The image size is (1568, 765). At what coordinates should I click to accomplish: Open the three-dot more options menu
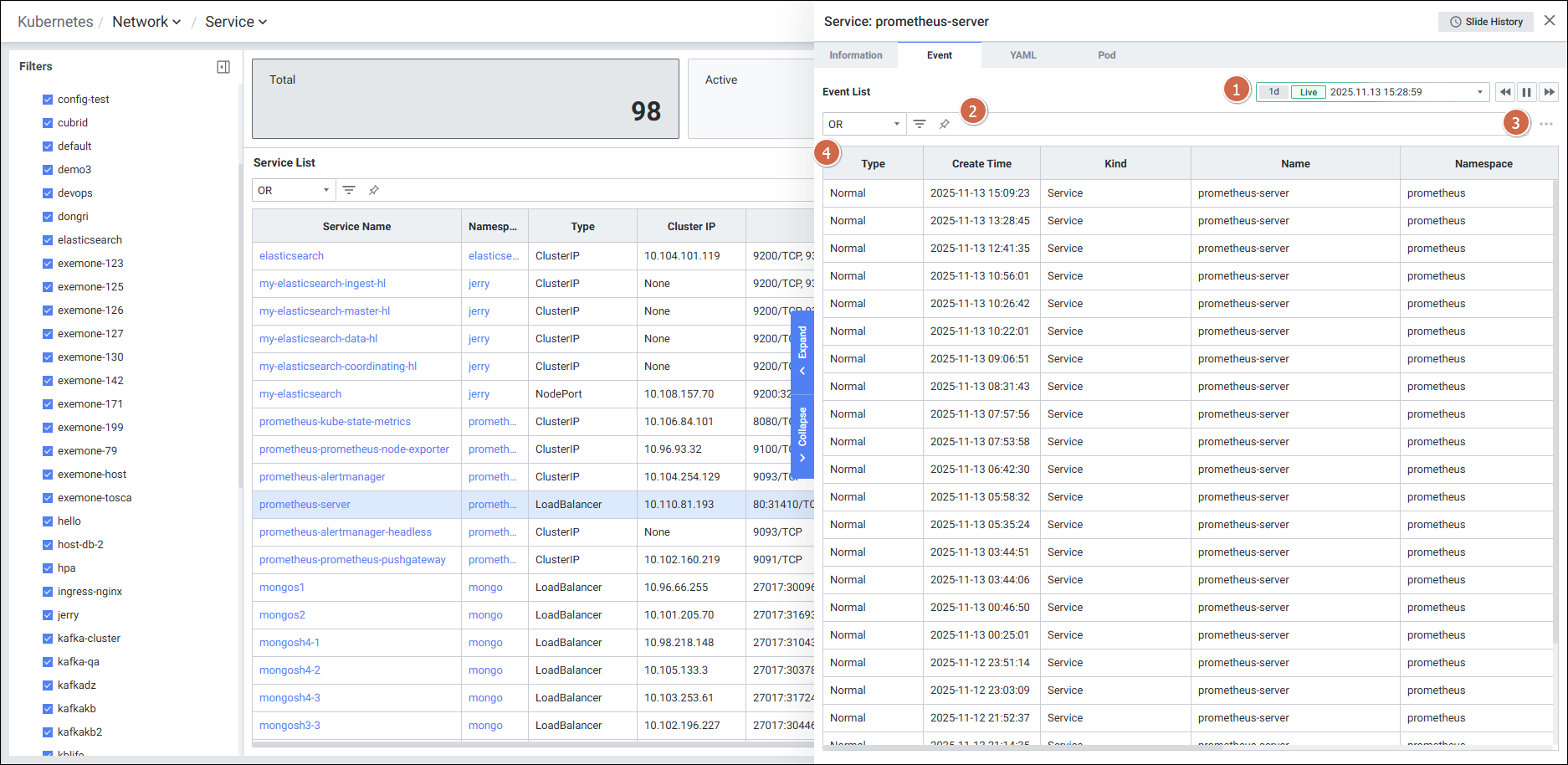pyautogui.click(x=1545, y=124)
